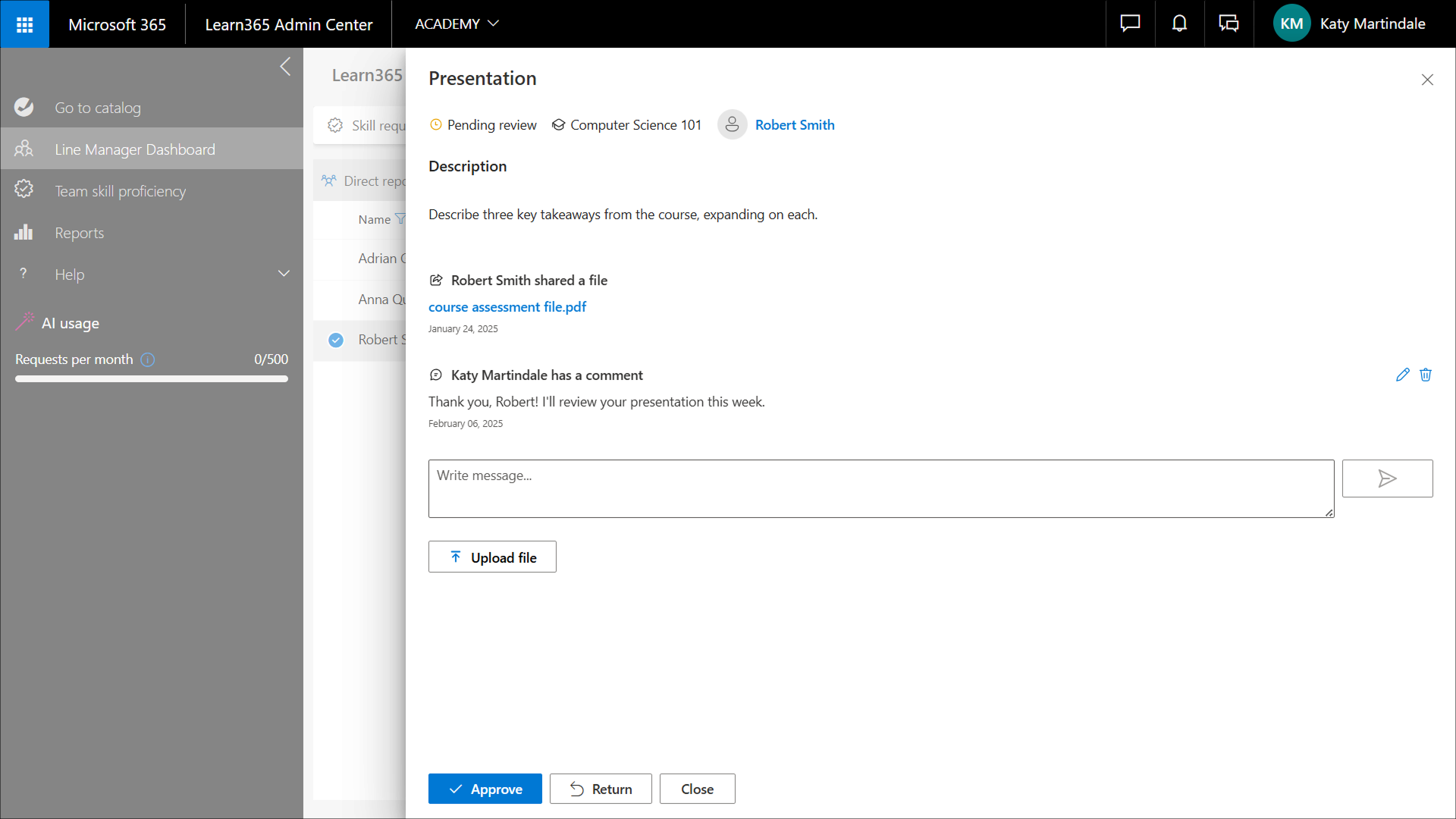
Task: Click the edit comment pencil icon
Action: (1402, 375)
